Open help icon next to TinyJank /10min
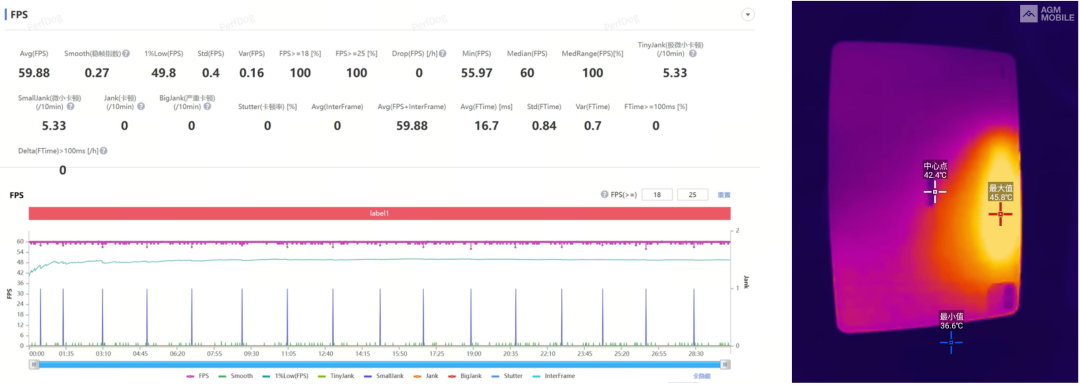 (x=693, y=53)
